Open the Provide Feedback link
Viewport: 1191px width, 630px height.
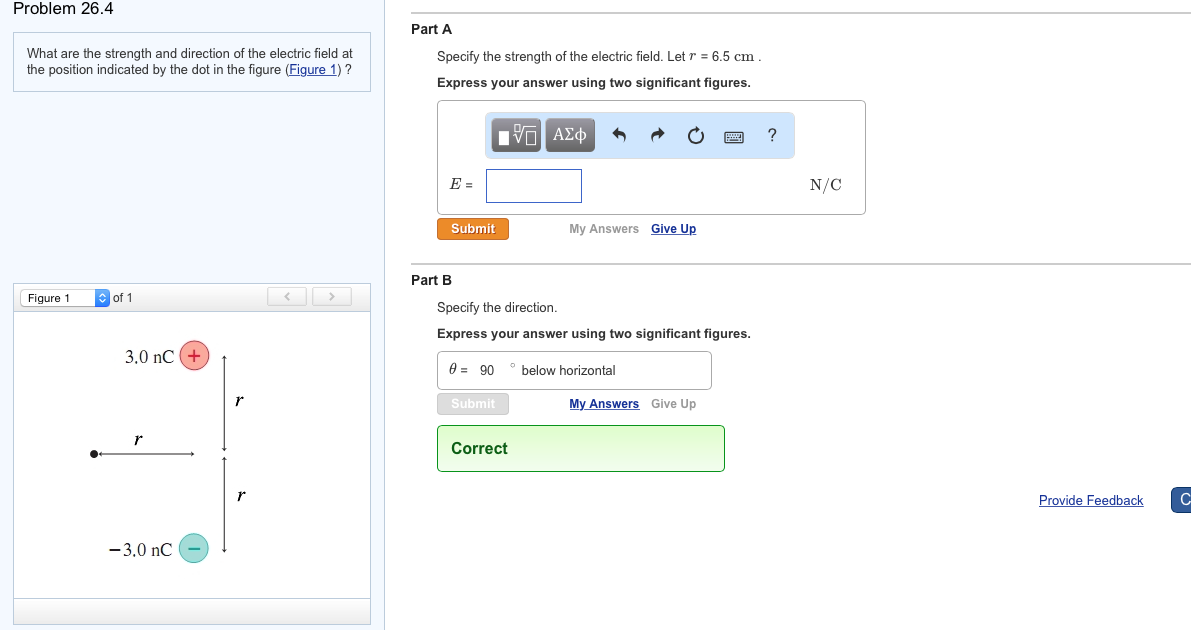coord(1091,500)
